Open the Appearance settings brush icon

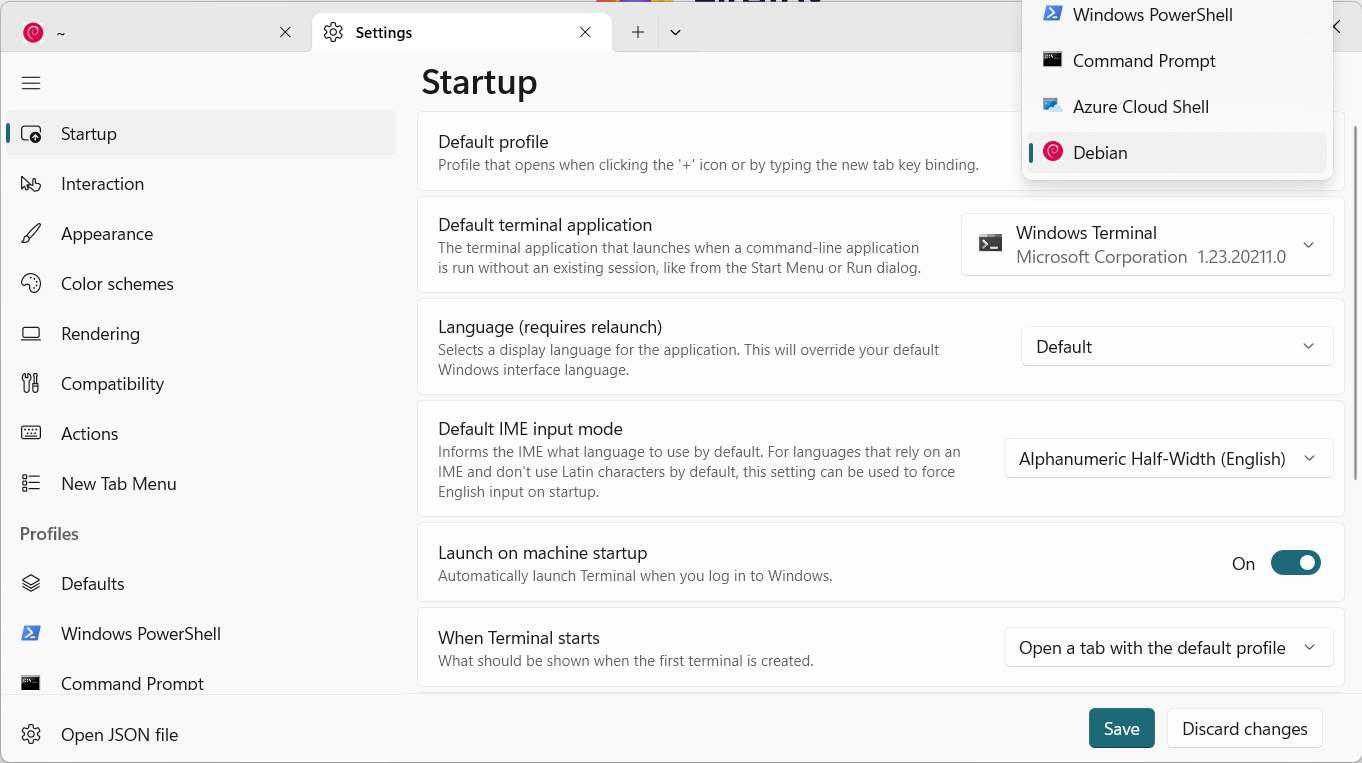(x=31, y=234)
